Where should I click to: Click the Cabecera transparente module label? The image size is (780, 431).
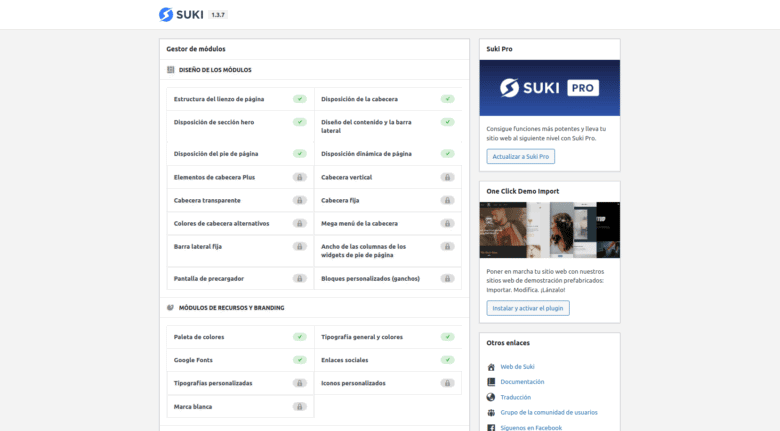pos(207,201)
